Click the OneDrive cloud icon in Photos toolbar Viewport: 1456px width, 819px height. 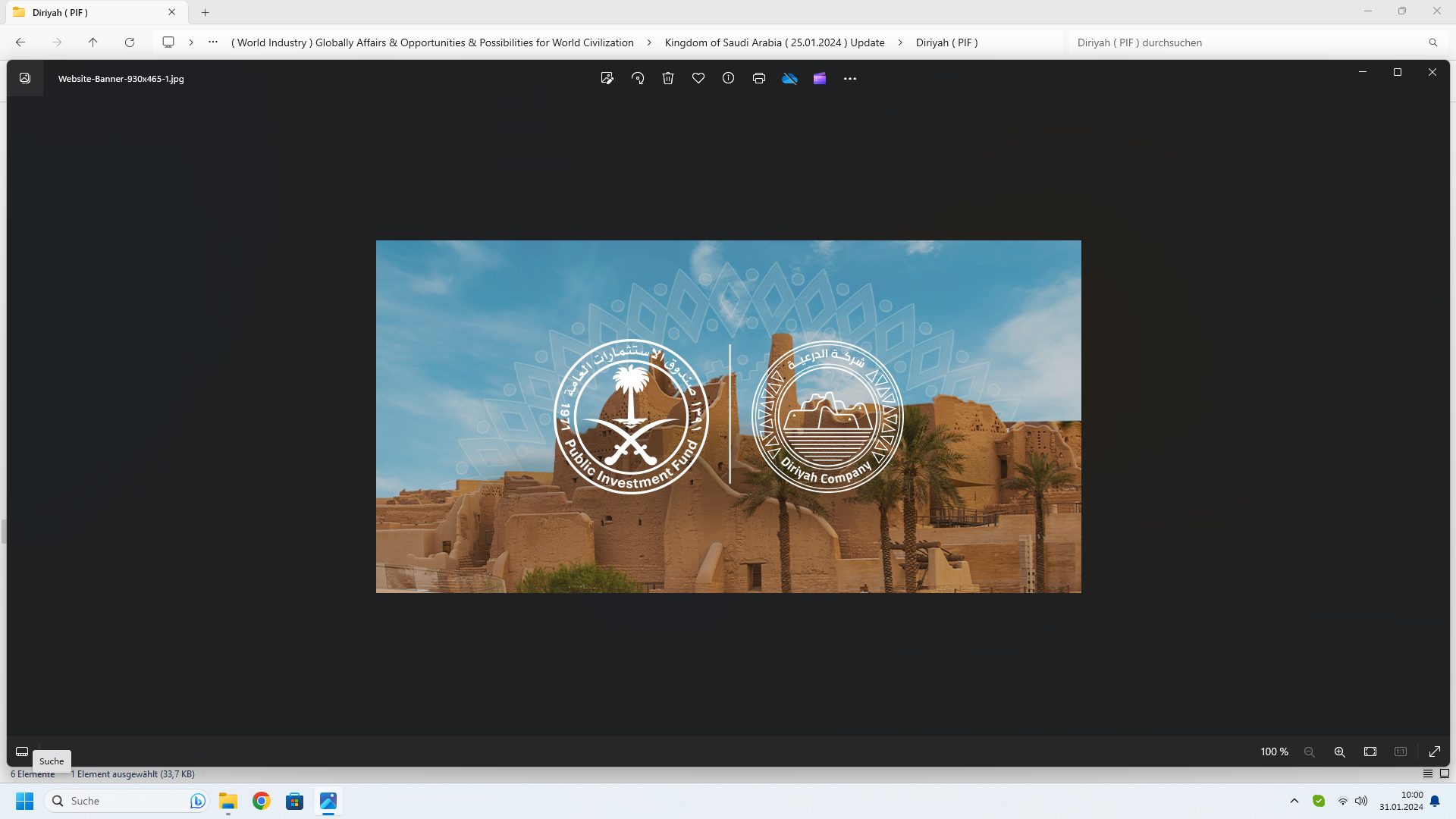(x=789, y=78)
